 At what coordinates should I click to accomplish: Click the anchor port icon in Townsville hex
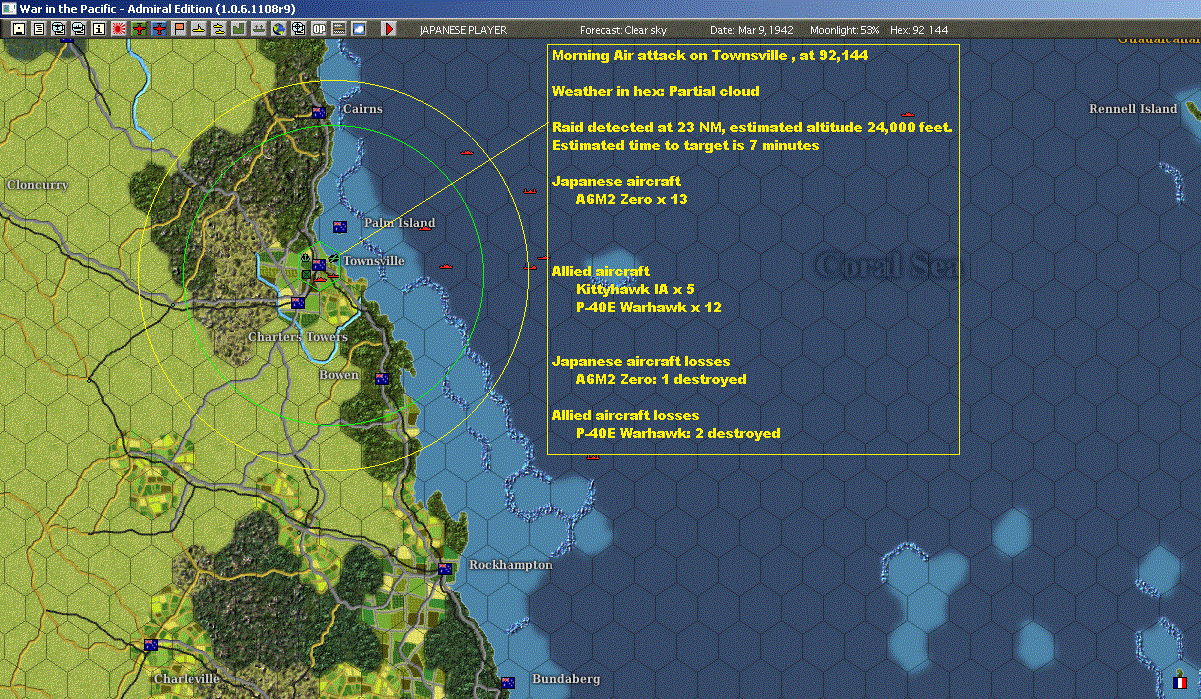point(306,258)
